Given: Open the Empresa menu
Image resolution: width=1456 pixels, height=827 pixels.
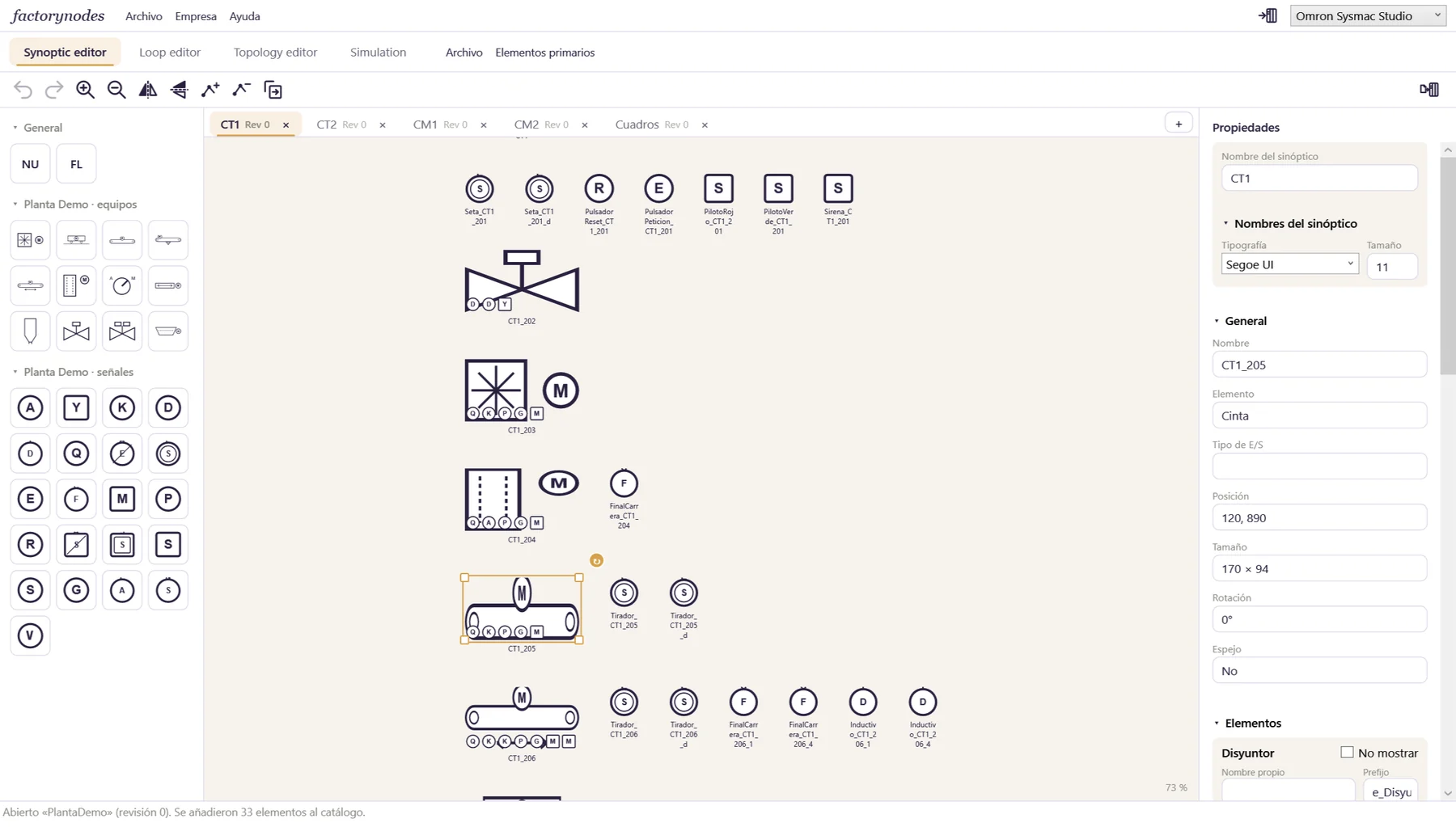Looking at the screenshot, I should (x=196, y=16).
